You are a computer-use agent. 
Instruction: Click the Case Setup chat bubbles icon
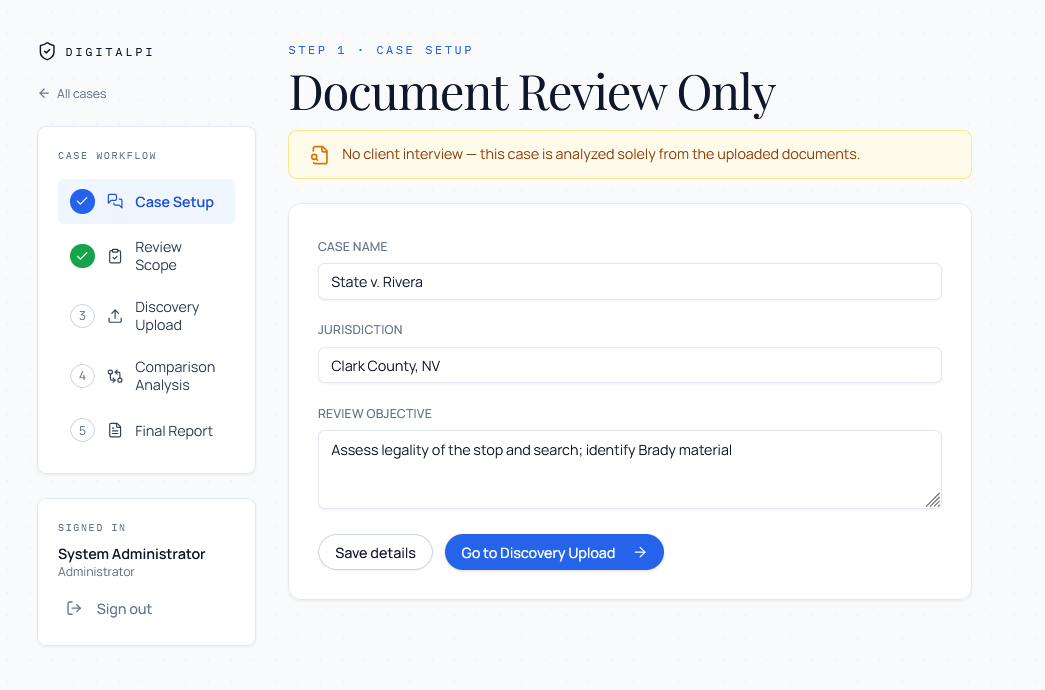[115, 201]
